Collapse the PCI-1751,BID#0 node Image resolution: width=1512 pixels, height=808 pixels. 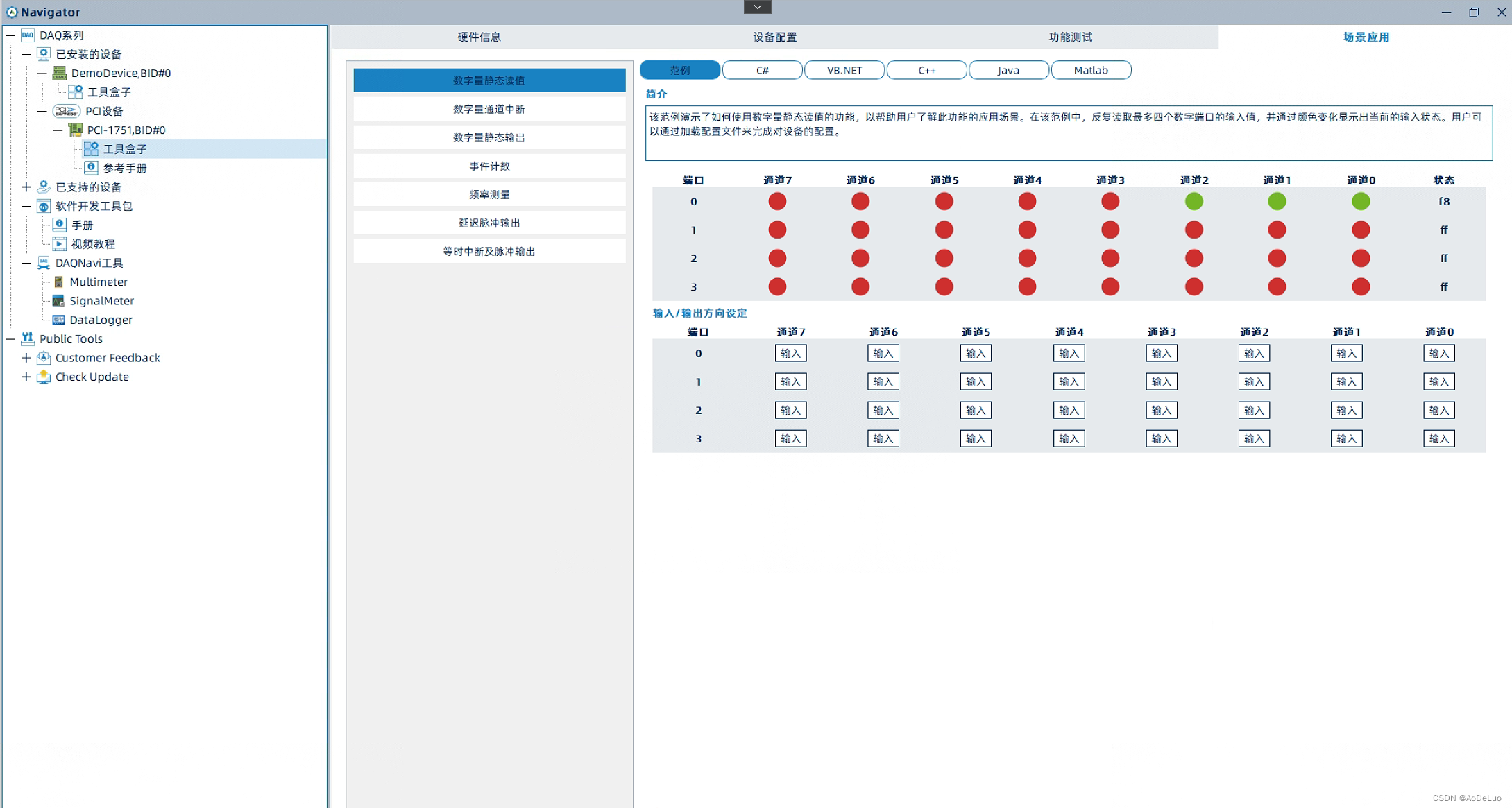58,130
